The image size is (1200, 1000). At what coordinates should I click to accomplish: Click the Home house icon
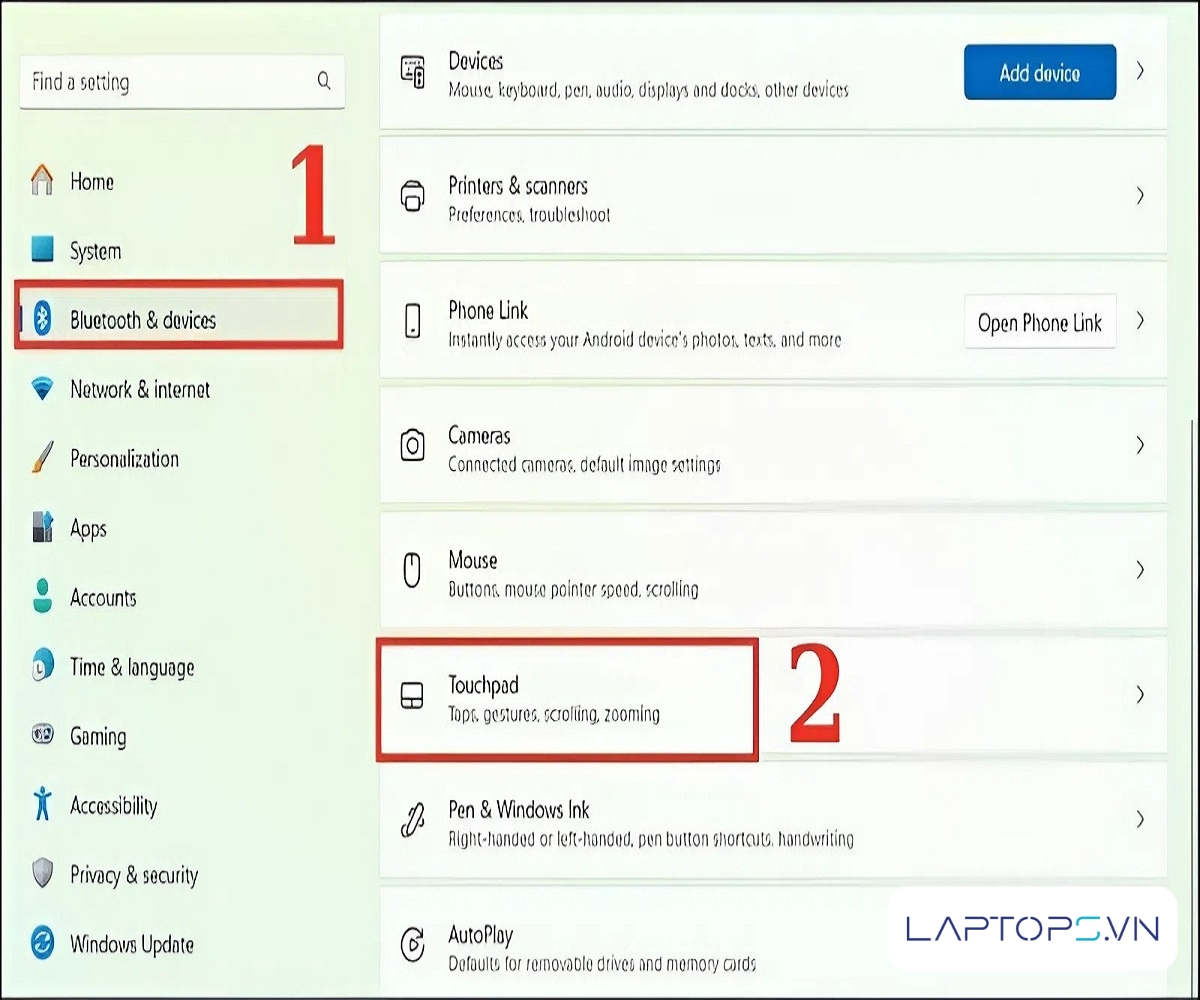click(42, 181)
